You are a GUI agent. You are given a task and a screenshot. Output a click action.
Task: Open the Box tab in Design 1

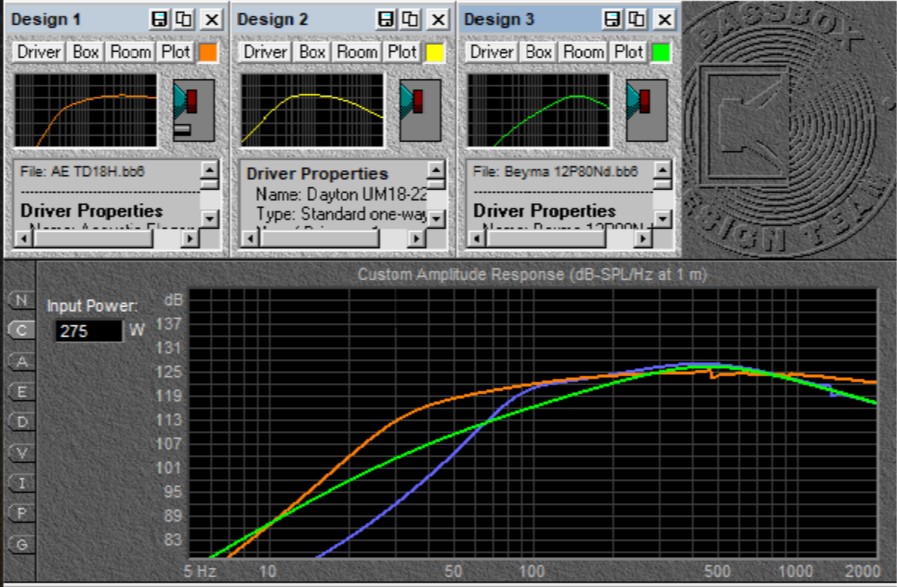(85, 52)
